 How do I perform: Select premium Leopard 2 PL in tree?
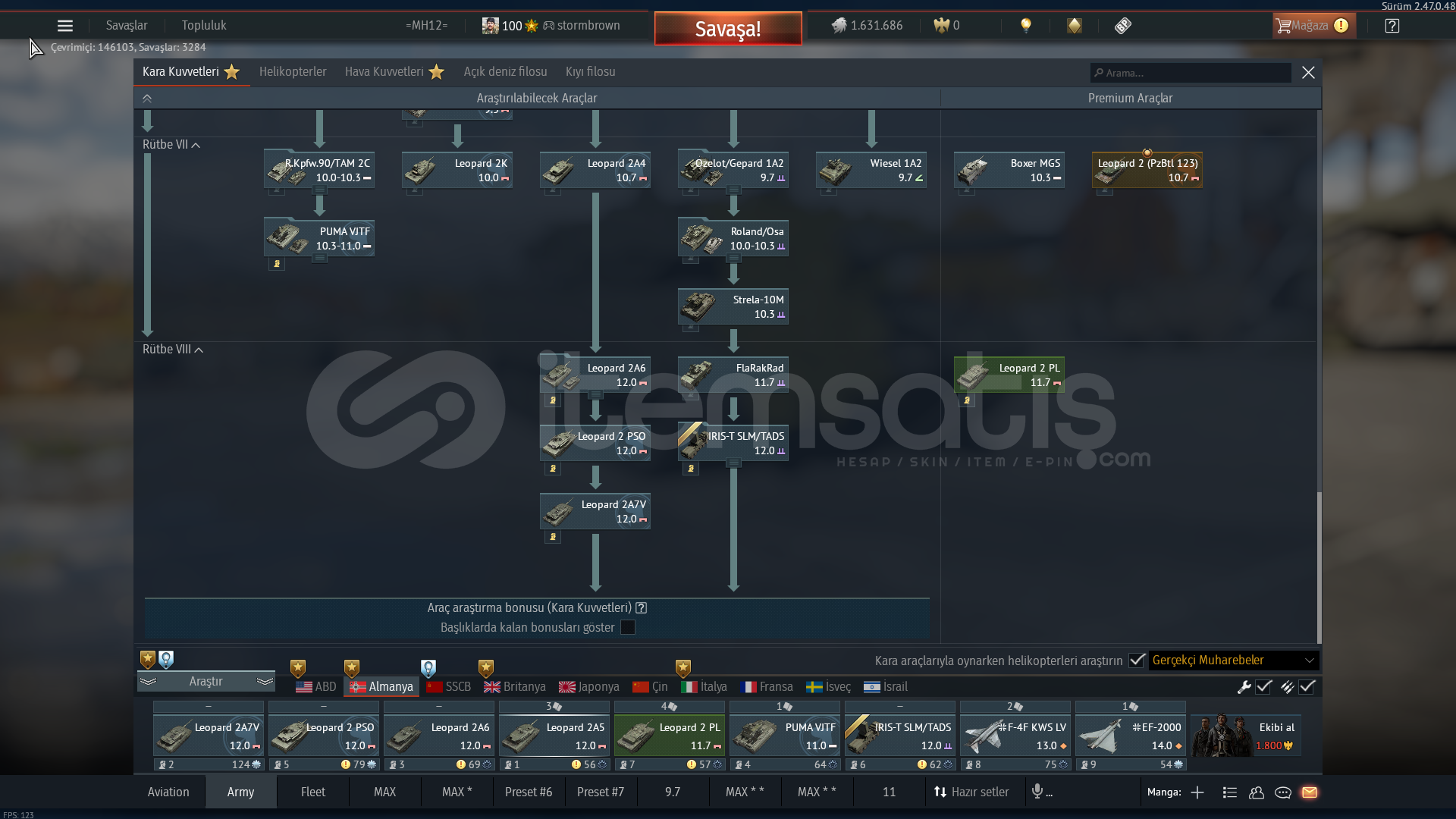tap(1009, 375)
